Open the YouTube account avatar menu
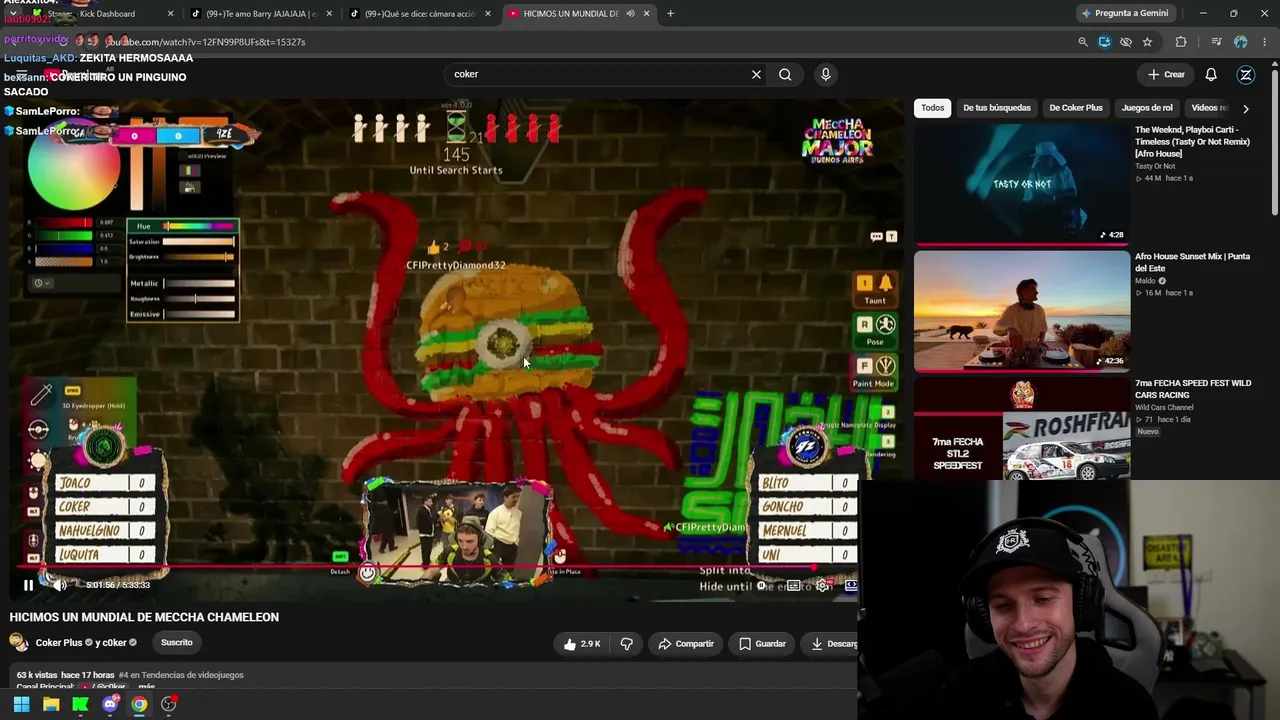1280x720 pixels. click(1246, 74)
